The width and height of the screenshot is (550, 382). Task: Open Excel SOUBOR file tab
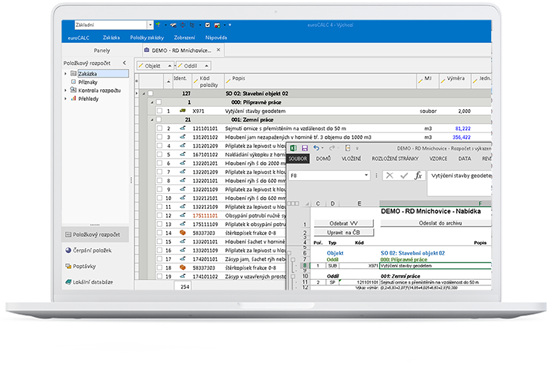(298, 159)
